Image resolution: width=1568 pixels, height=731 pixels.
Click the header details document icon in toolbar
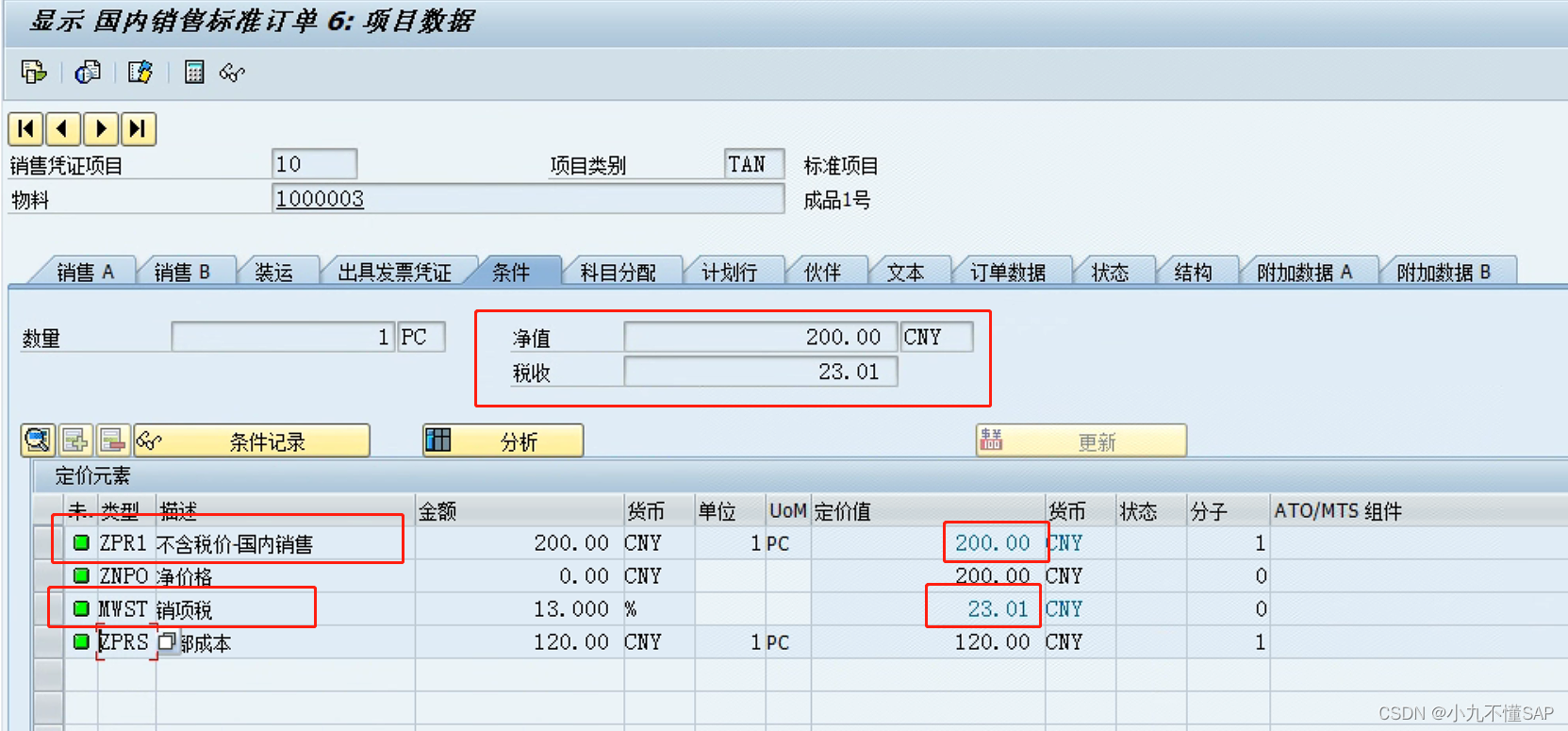point(34,72)
